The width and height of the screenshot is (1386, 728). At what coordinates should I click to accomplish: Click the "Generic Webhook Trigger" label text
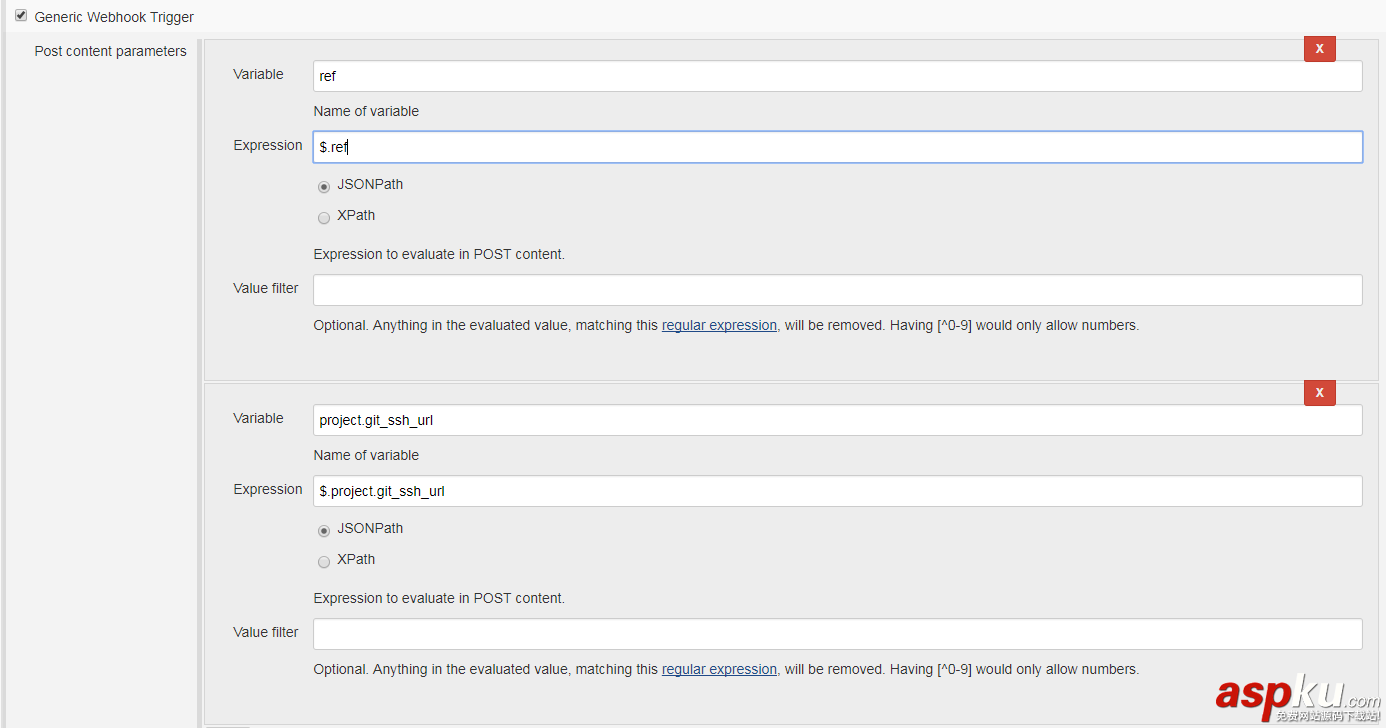[x=114, y=17]
